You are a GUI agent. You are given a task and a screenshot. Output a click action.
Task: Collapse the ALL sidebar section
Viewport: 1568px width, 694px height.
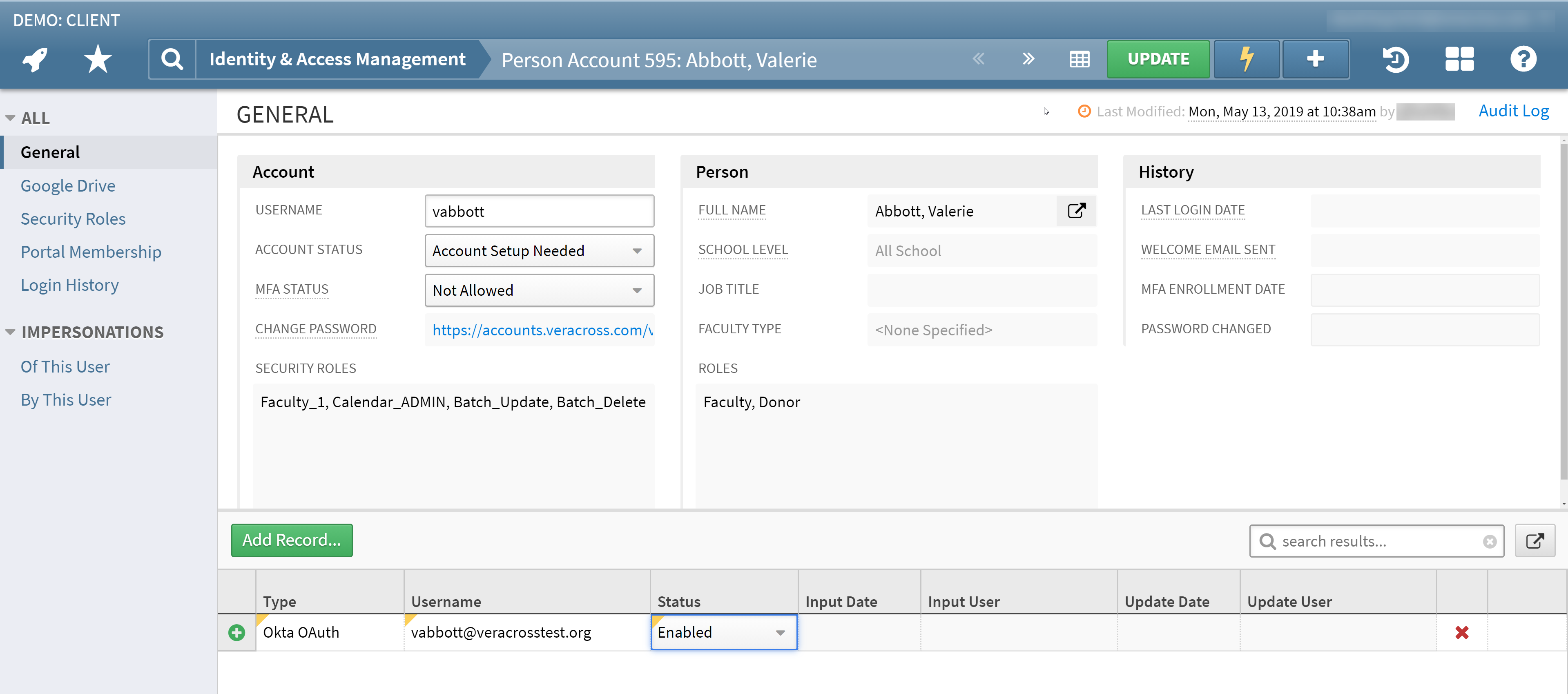[x=10, y=118]
